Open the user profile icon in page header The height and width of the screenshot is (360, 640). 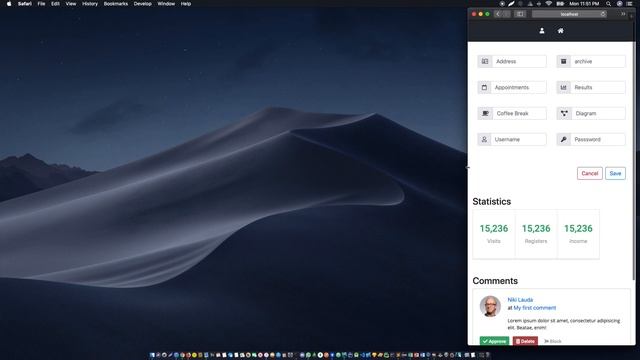click(542, 31)
